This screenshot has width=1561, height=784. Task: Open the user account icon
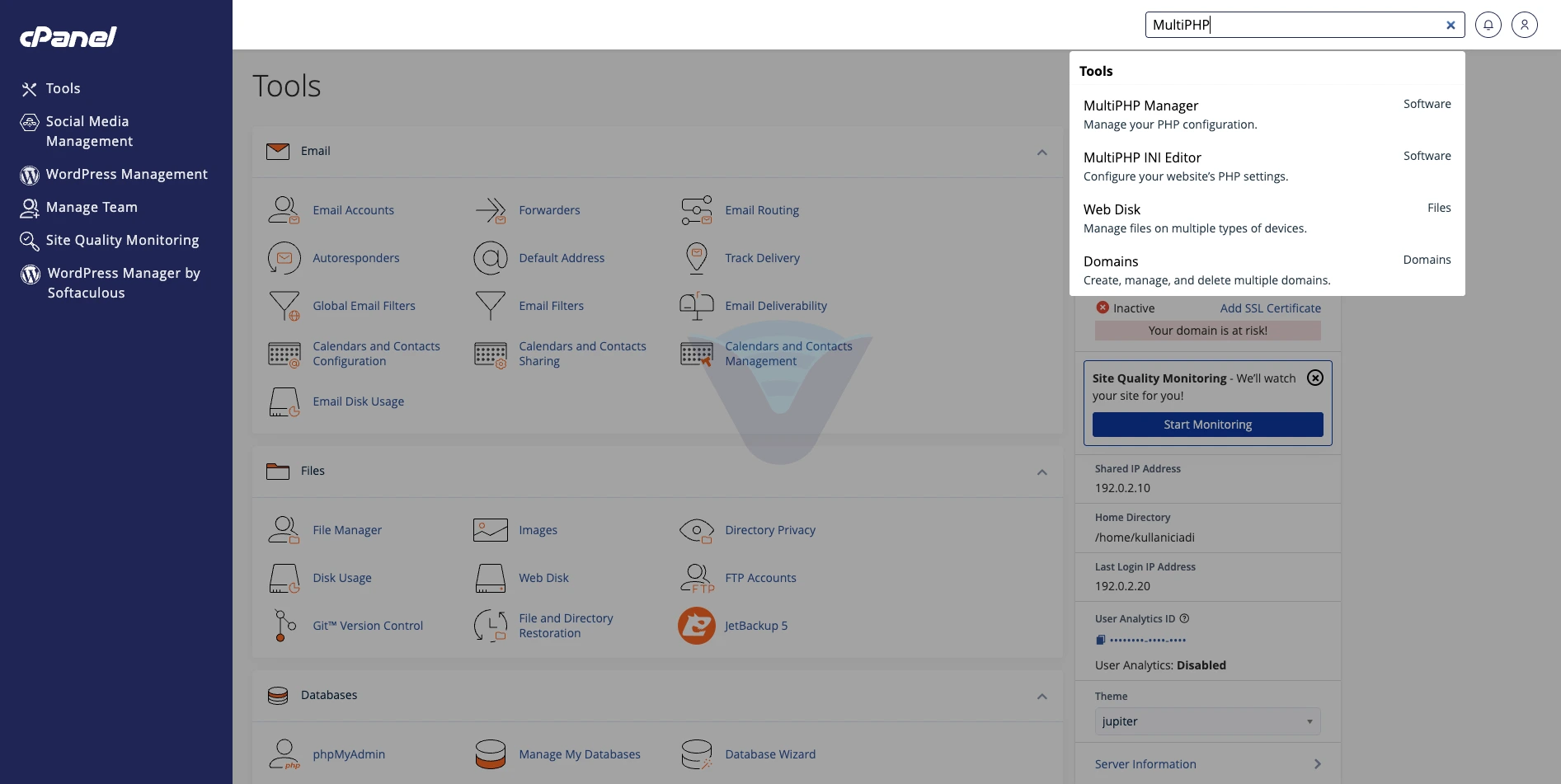pos(1525,25)
